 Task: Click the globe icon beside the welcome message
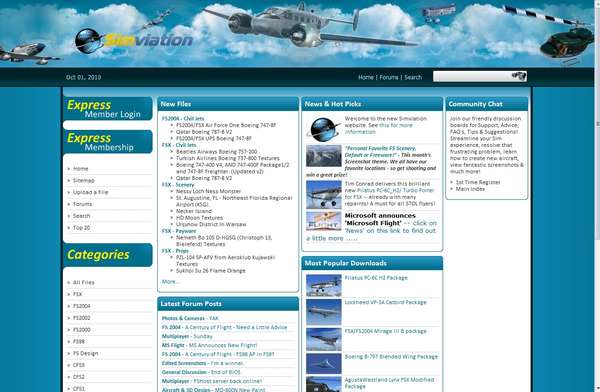[x=323, y=129]
